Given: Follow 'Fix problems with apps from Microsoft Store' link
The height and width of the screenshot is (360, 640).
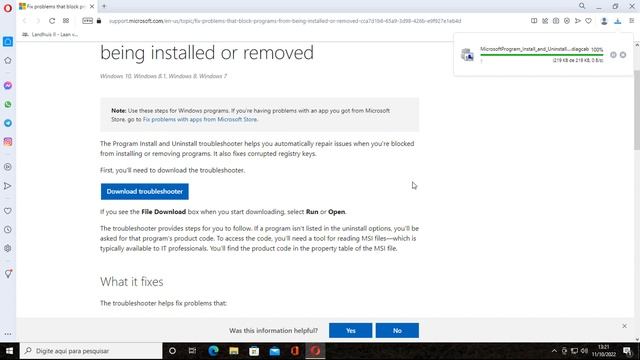Looking at the screenshot, I should coord(200,120).
